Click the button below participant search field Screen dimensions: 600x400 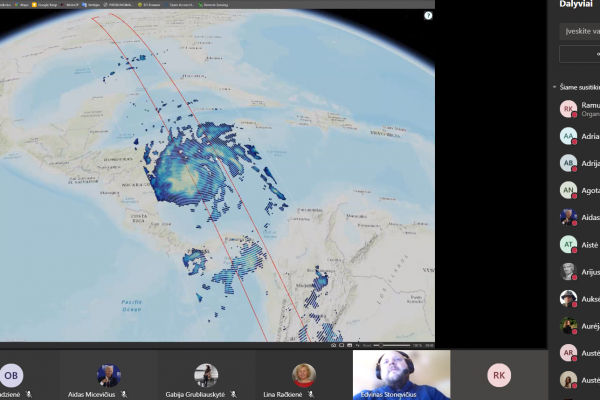(579, 54)
